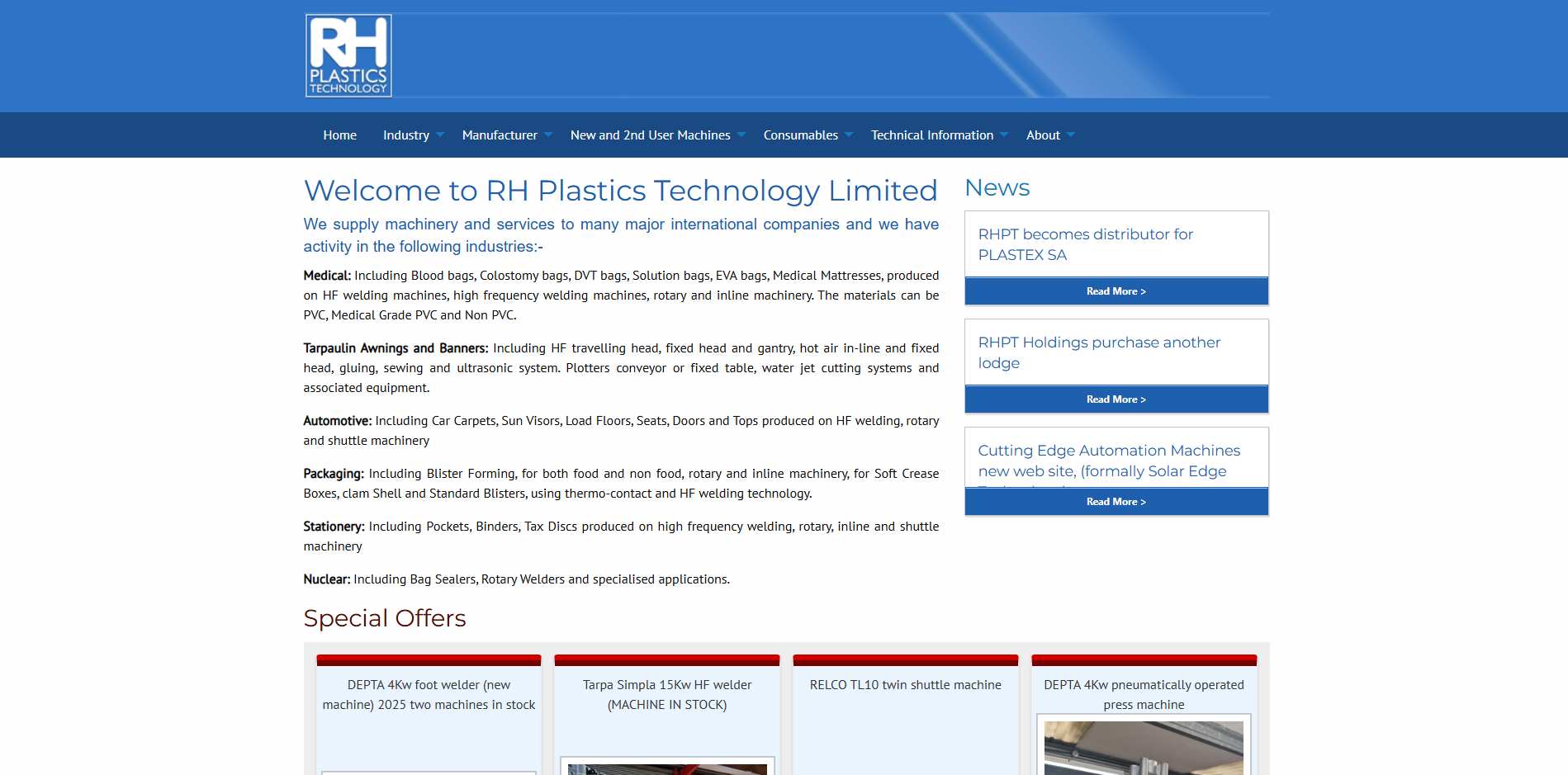Click DEPTA 4Kw pneumatic press machine photo
This screenshot has width=1568, height=775.
click(x=1144, y=748)
